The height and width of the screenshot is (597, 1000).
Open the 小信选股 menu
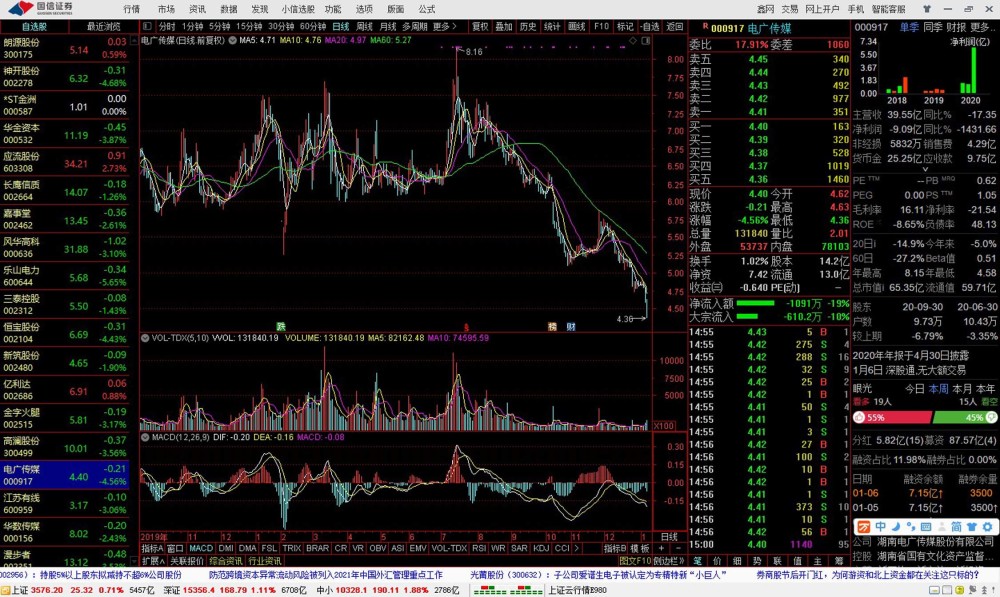[x=298, y=9]
